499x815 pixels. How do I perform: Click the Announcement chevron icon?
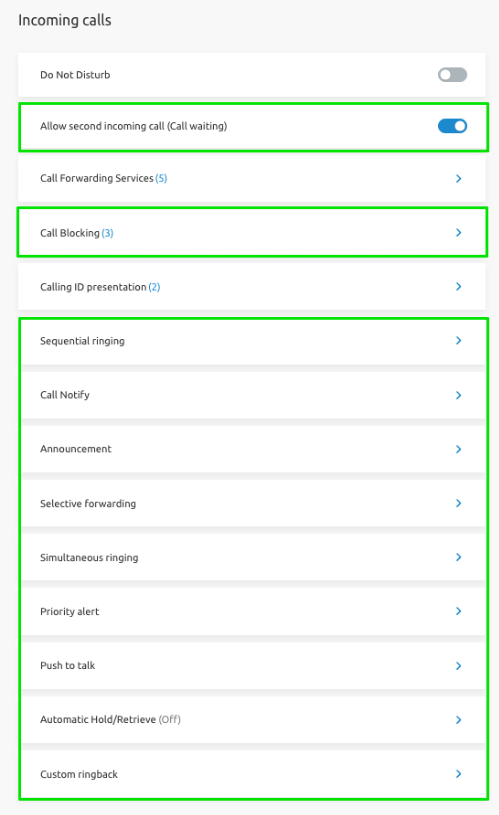pyautogui.click(x=458, y=449)
